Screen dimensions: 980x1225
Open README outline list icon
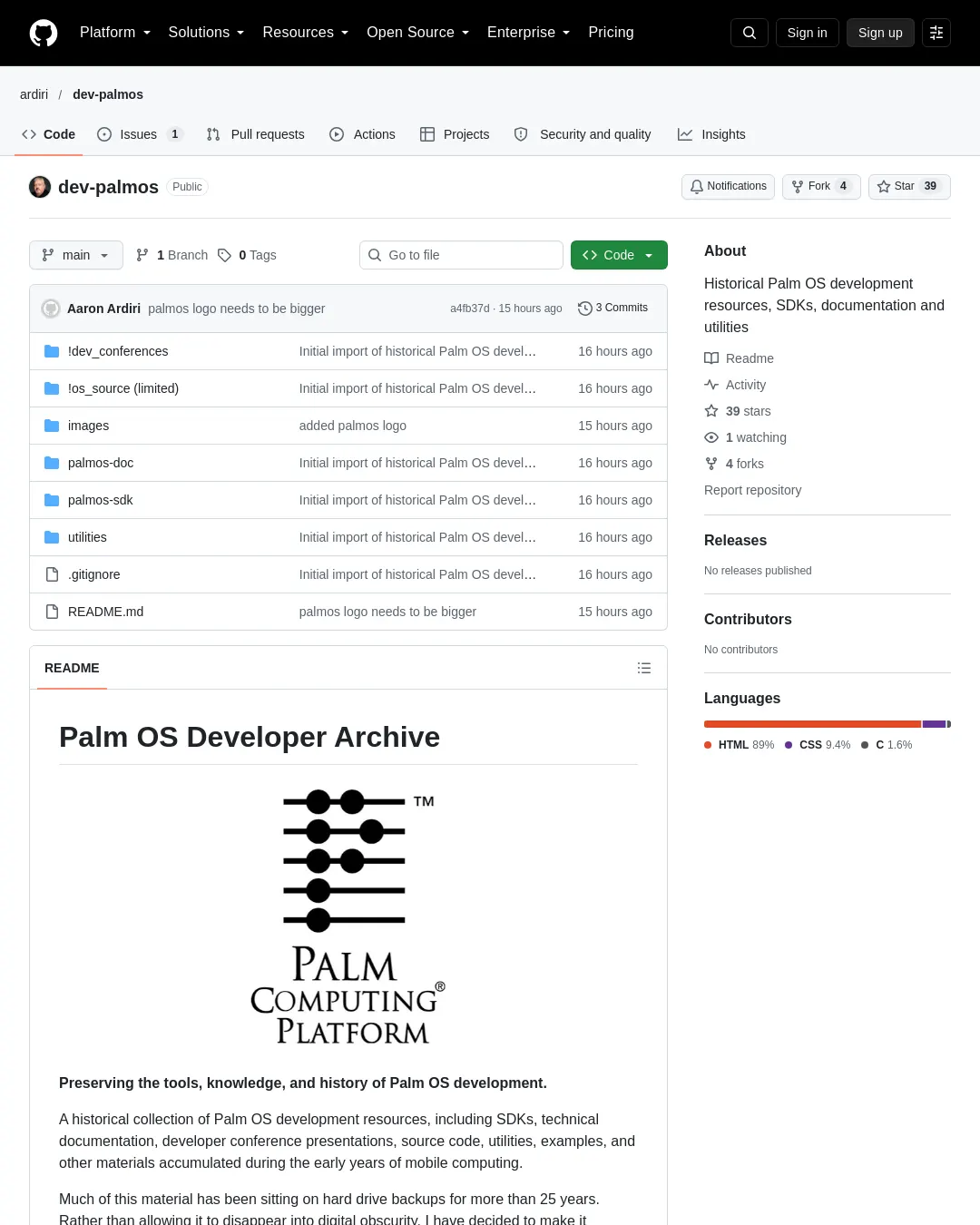(x=644, y=668)
